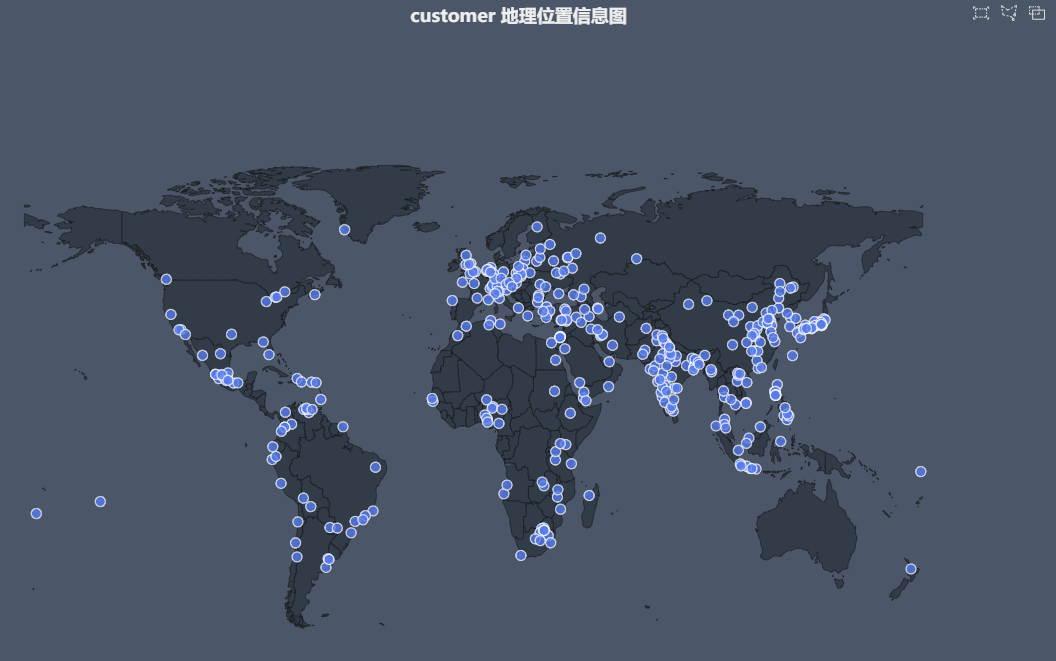This screenshot has width=1056, height=661.
Task: Select the point in the Amazon interior
Action: pos(343,427)
